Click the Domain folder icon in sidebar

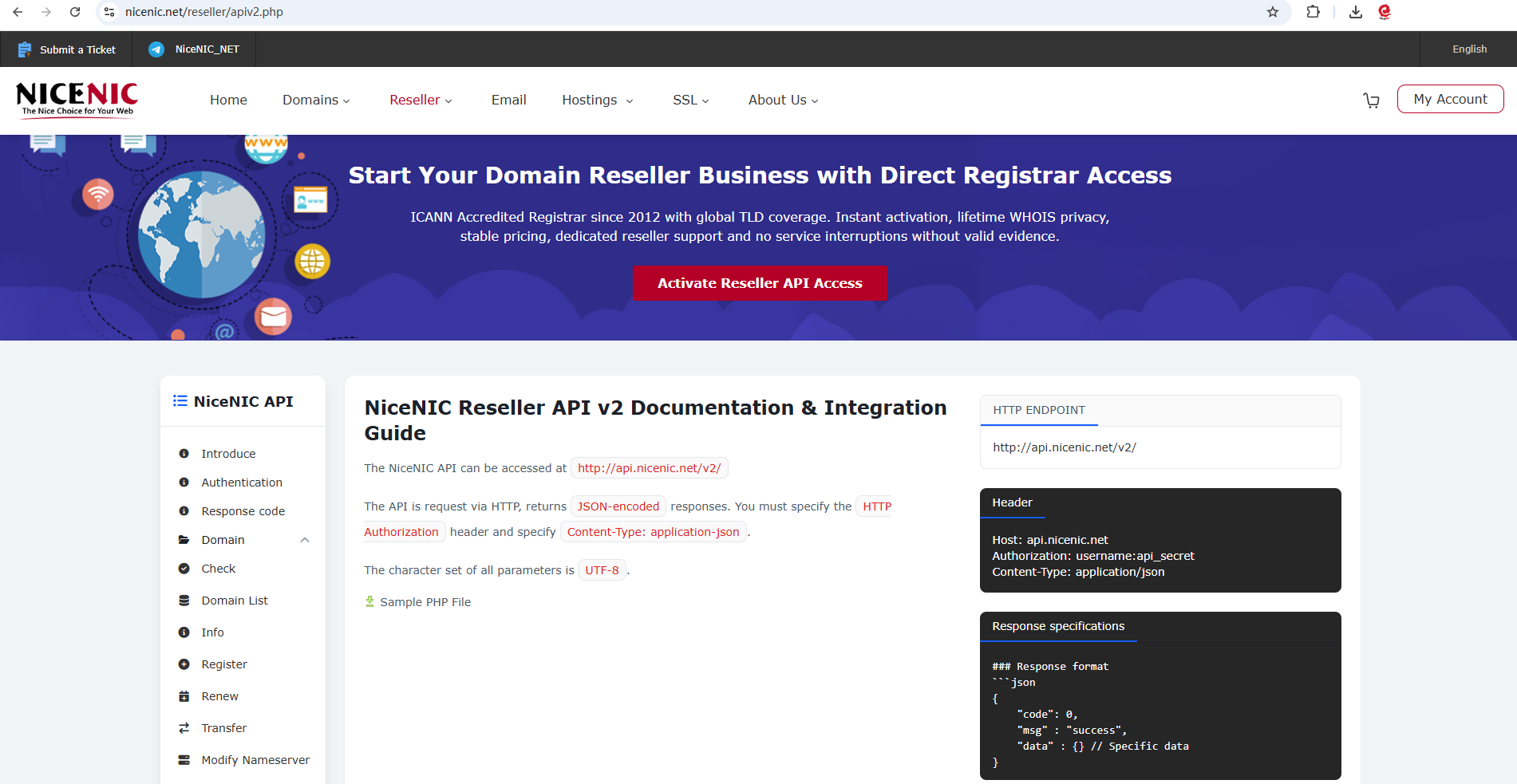pyautogui.click(x=184, y=540)
